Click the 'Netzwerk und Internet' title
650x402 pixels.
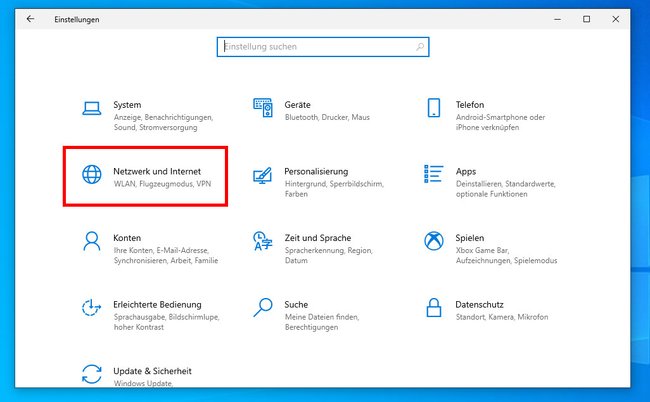click(x=157, y=172)
